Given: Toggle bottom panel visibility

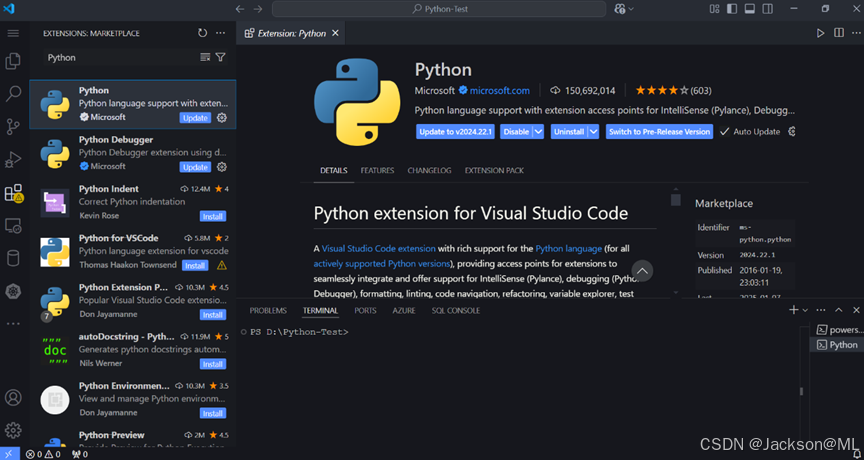Looking at the screenshot, I should (749, 9).
